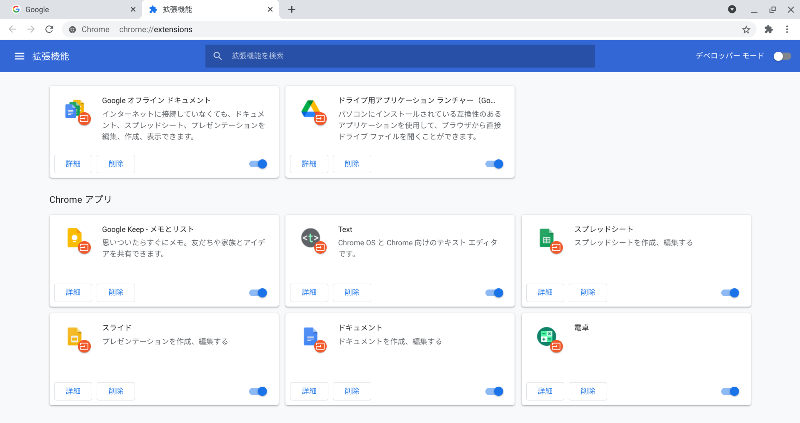Close the 拡張機能 tab
The height and width of the screenshot is (423, 800).
click(x=270, y=9)
